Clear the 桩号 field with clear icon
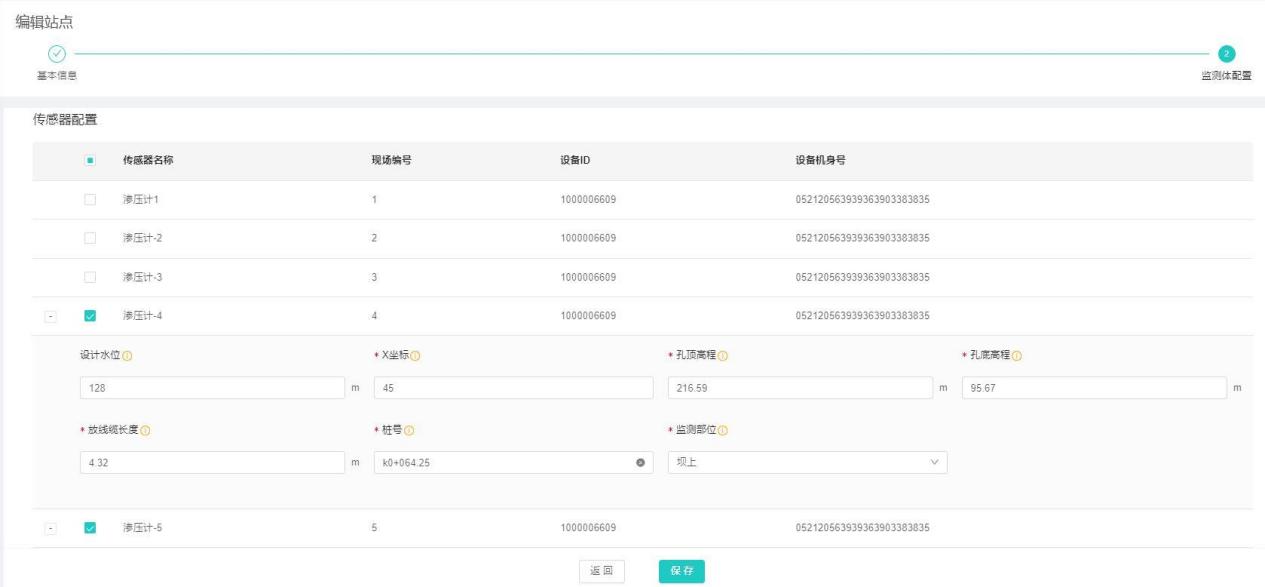Screen dimensions: 1265x587 tap(639, 462)
